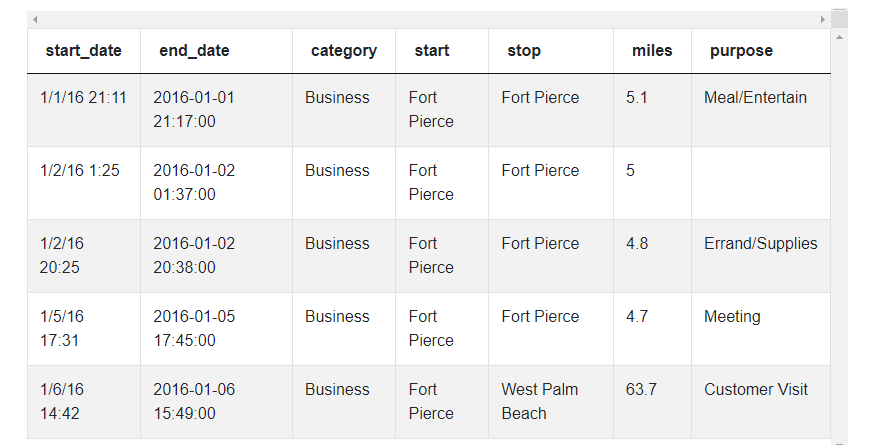Click the purpose column header
The height and width of the screenshot is (445, 869).
point(741,51)
